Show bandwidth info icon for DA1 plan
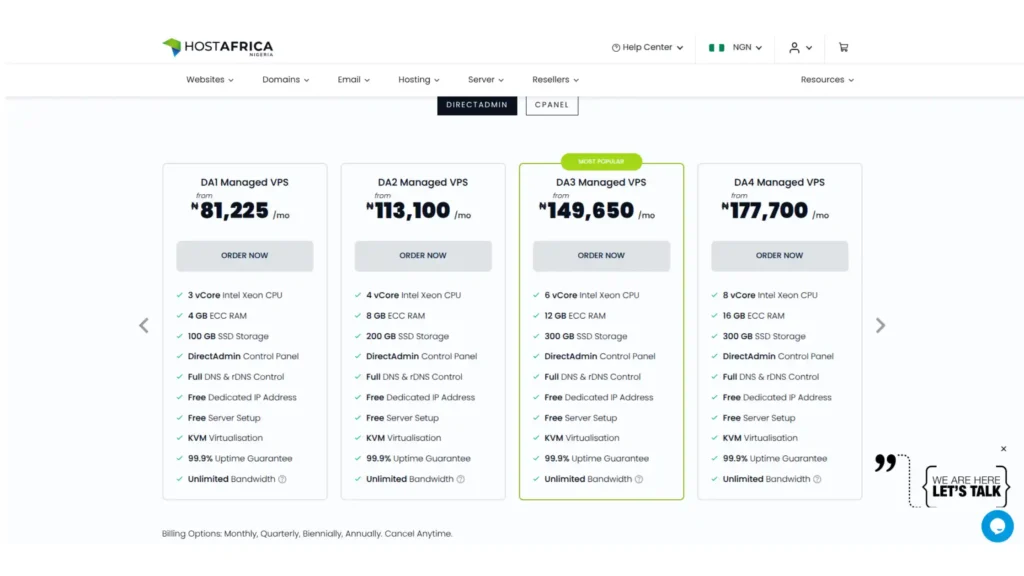 282,479
